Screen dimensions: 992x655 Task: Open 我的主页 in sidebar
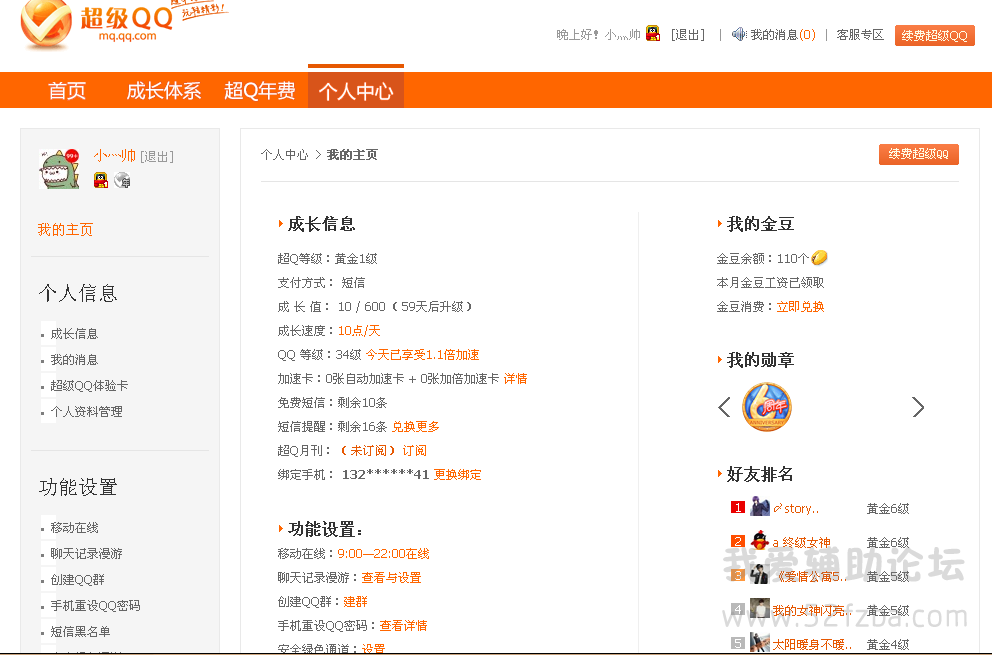[x=65, y=230]
